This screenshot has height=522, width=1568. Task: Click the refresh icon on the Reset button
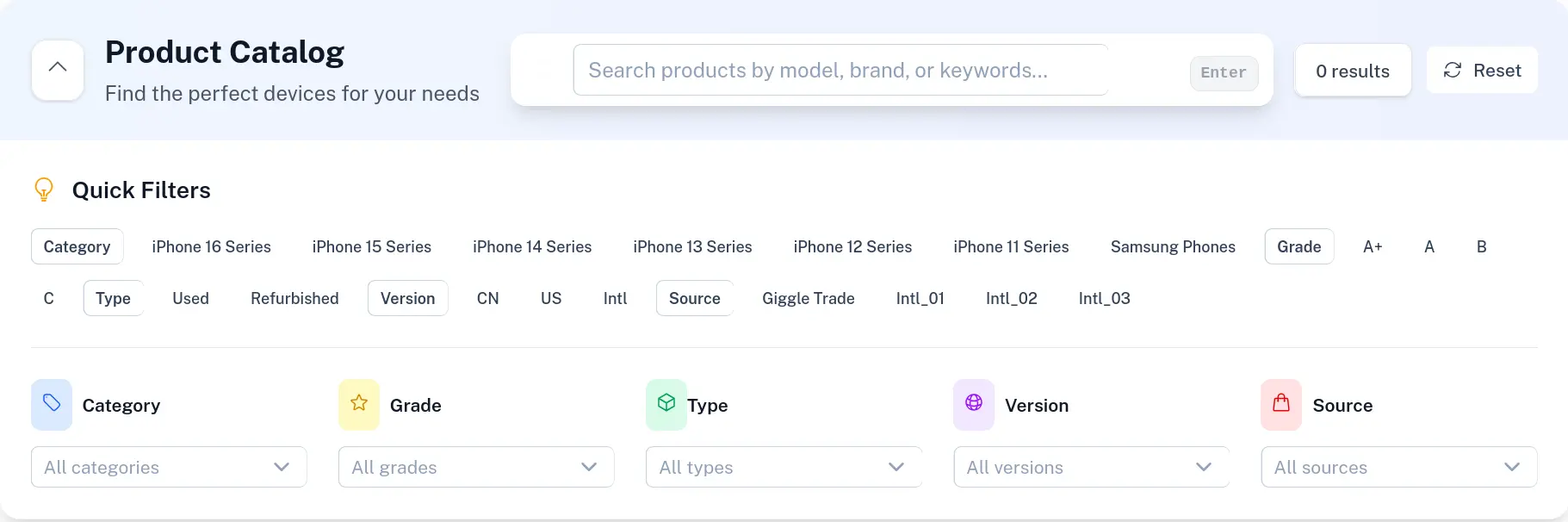(x=1453, y=71)
